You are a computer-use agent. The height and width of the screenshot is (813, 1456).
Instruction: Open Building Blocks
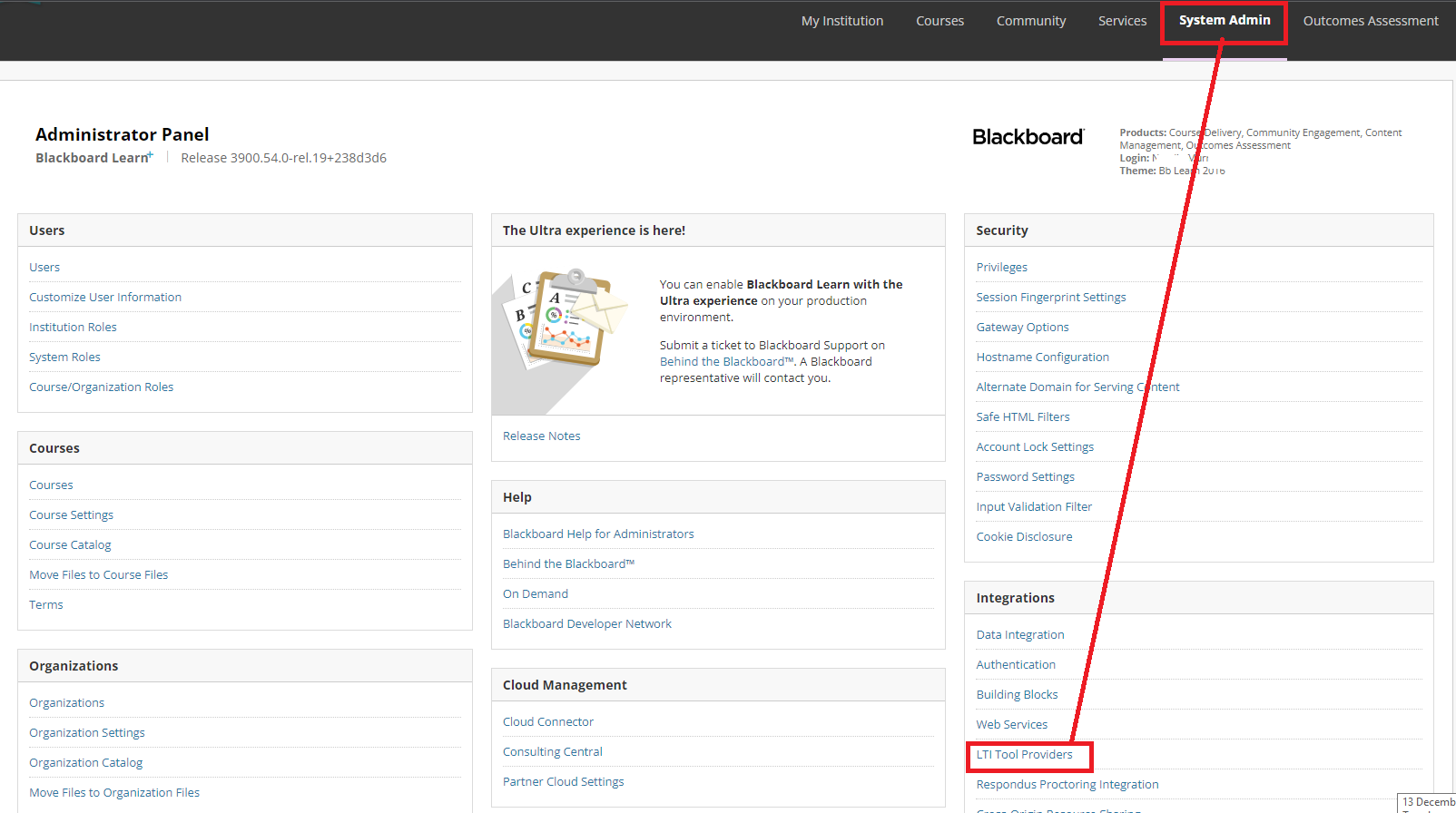click(1018, 695)
